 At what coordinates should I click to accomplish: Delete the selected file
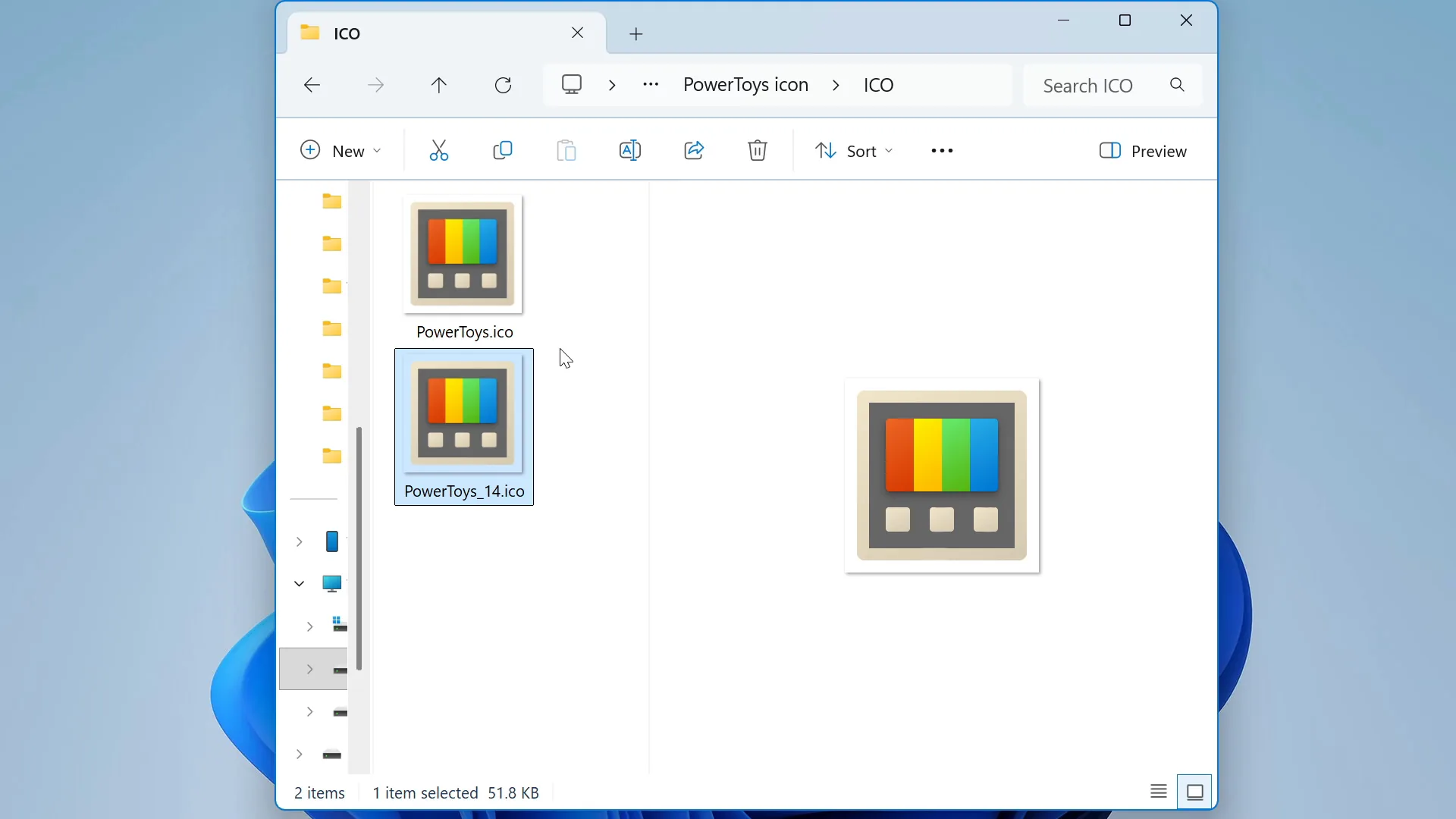pyautogui.click(x=758, y=151)
